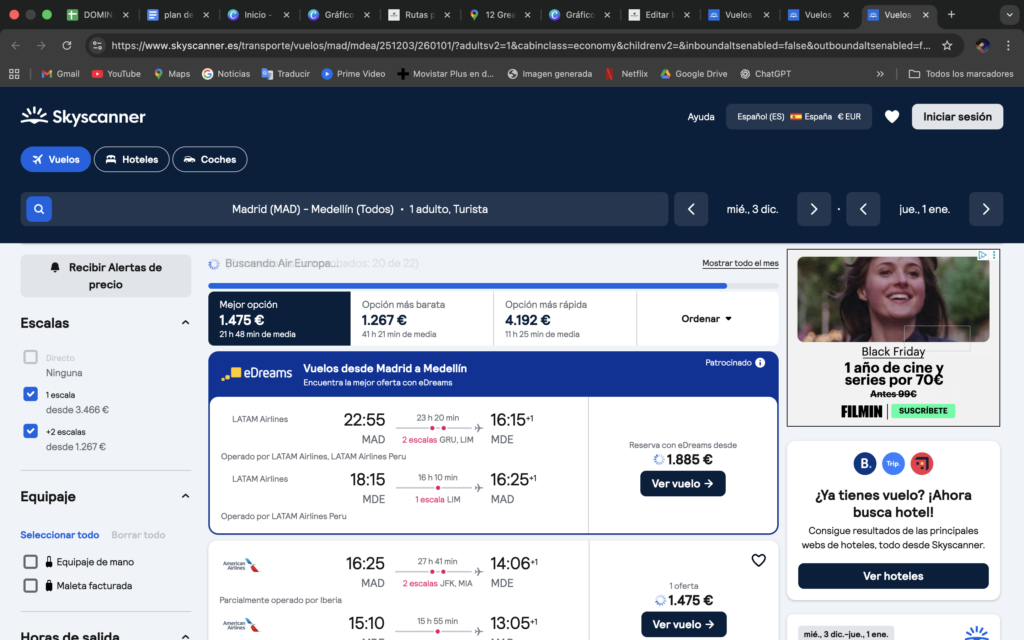Viewport: 1024px width, 640px height.
Task: Go to previous departure date arrow
Action: coord(691,209)
